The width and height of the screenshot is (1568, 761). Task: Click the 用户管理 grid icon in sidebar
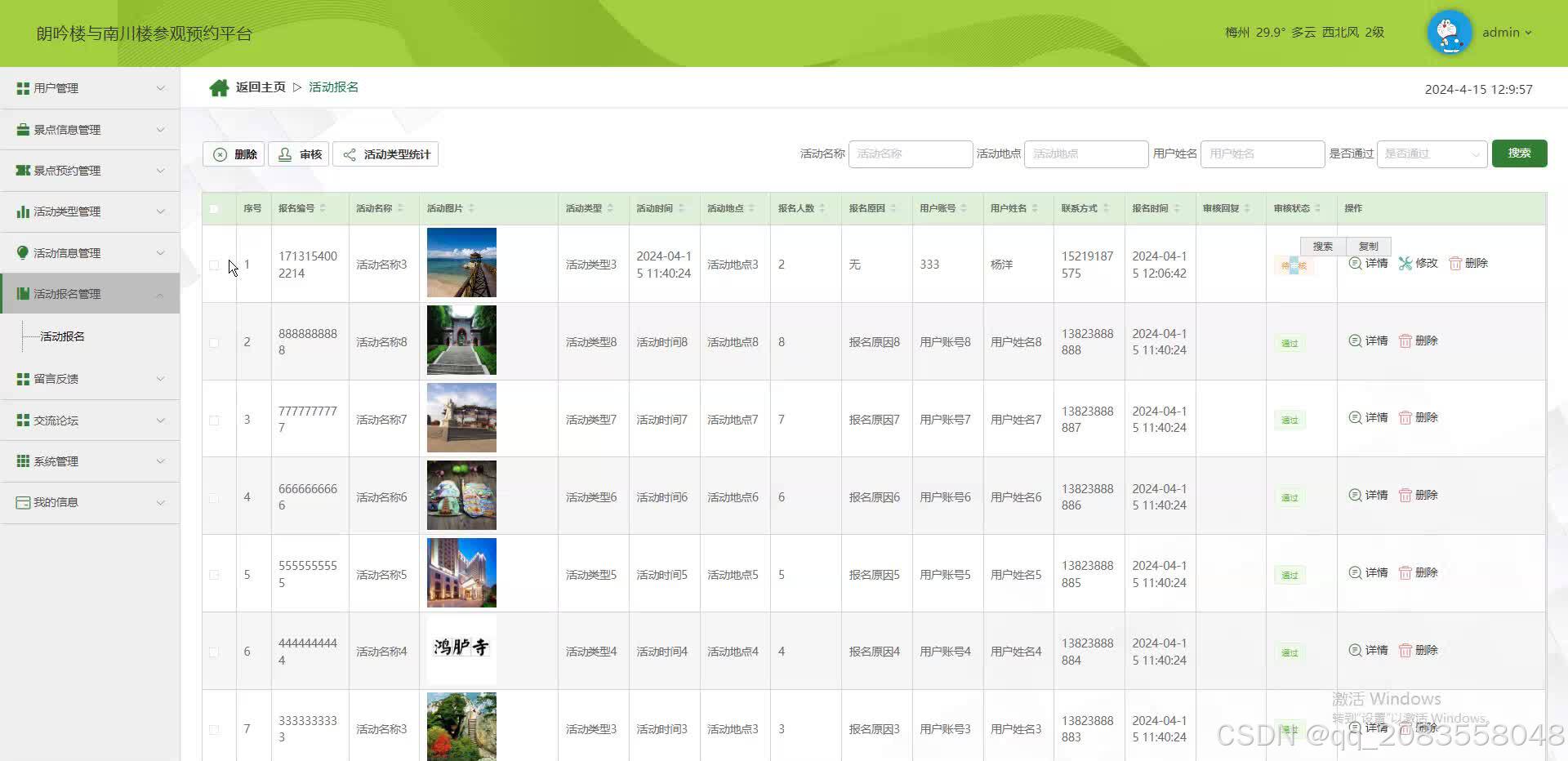[x=23, y=88]
